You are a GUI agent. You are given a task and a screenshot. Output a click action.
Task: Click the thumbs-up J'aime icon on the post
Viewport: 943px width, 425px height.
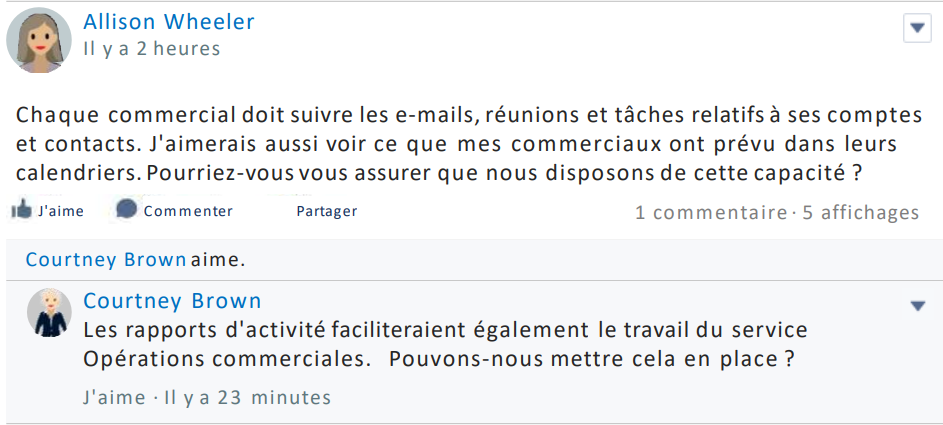pos(21,210)
